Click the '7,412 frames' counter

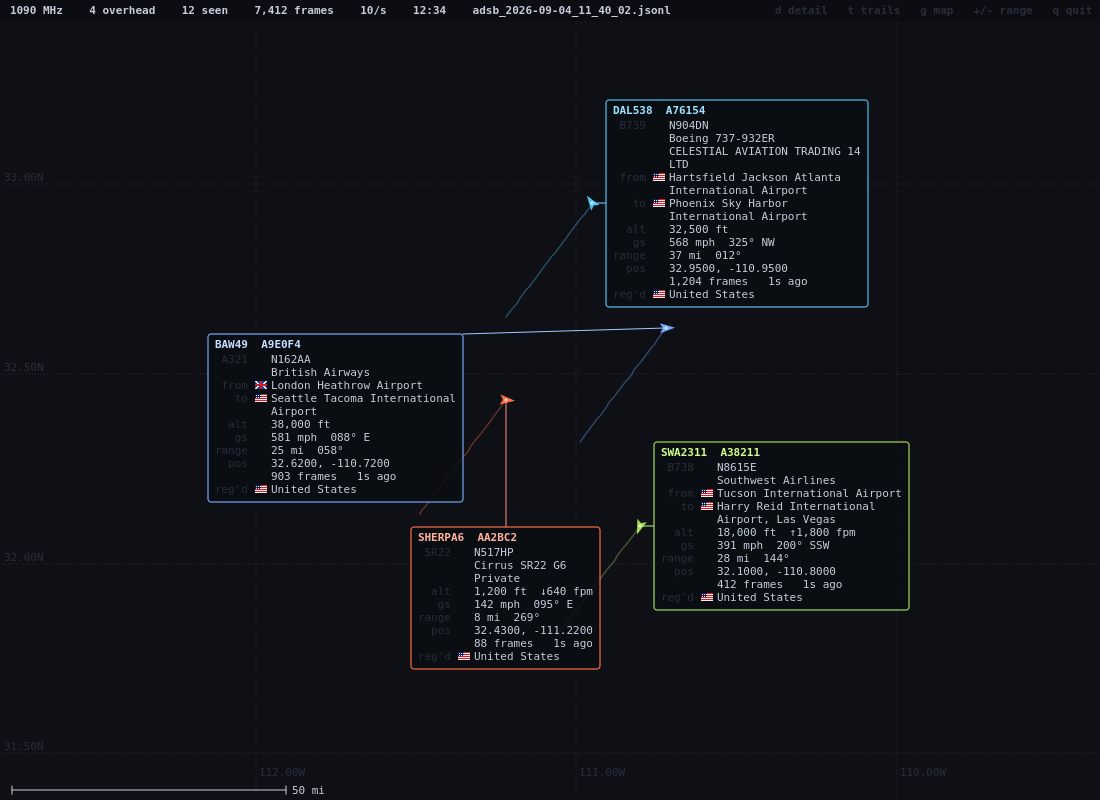[x=294, y=11]
